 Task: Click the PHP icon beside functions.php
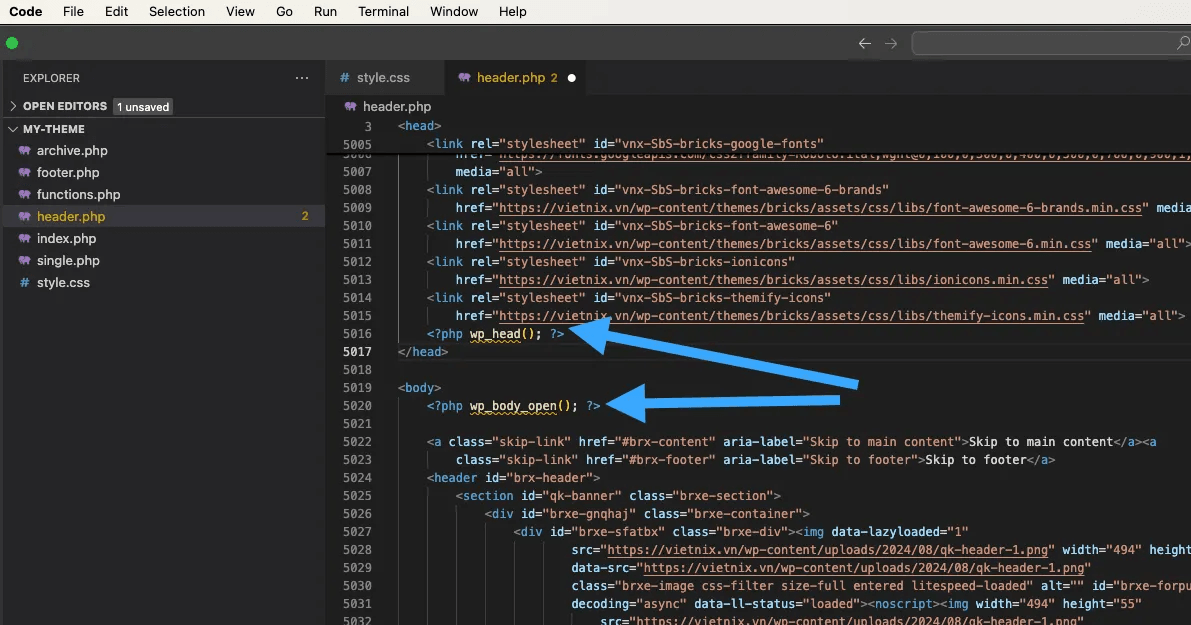[x=24, y=194]
